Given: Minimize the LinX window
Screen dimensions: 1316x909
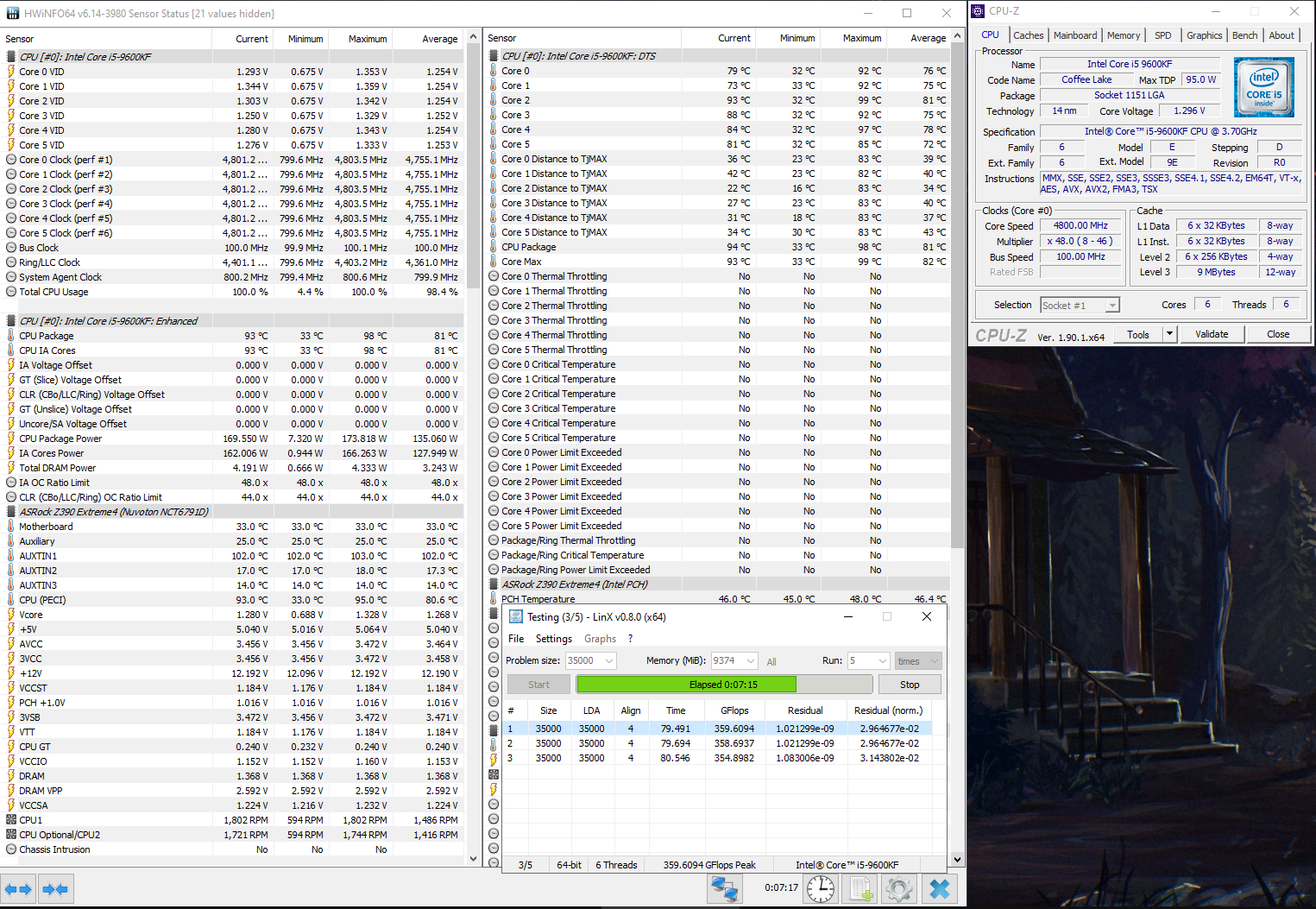Looking at the screenshot, I should tap(848, 616).
